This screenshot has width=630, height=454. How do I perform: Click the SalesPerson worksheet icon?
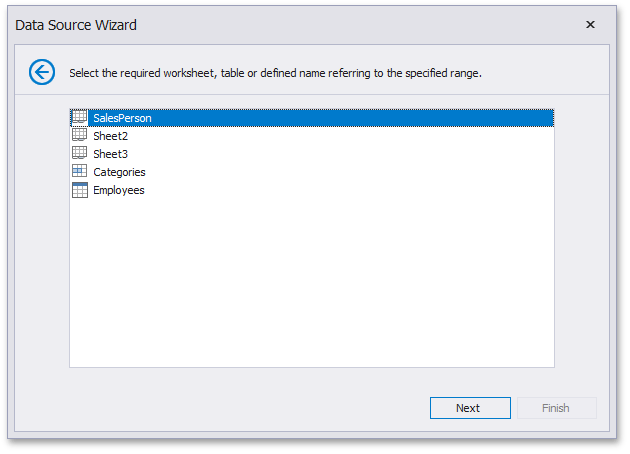[x=80, y=118]
